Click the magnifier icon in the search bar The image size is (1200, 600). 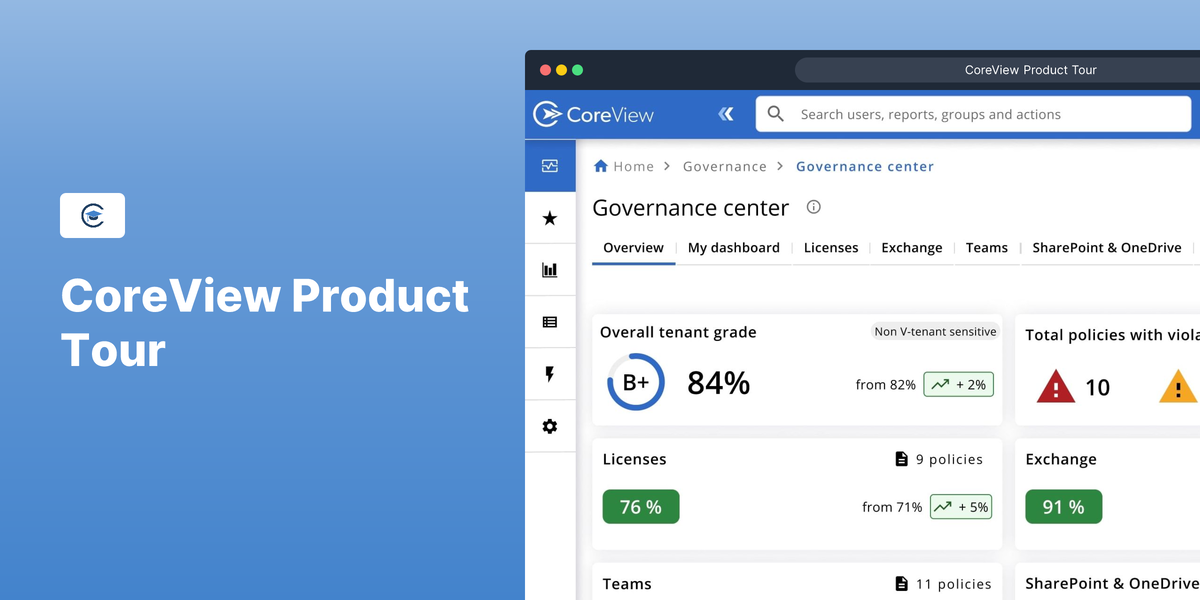775,114
